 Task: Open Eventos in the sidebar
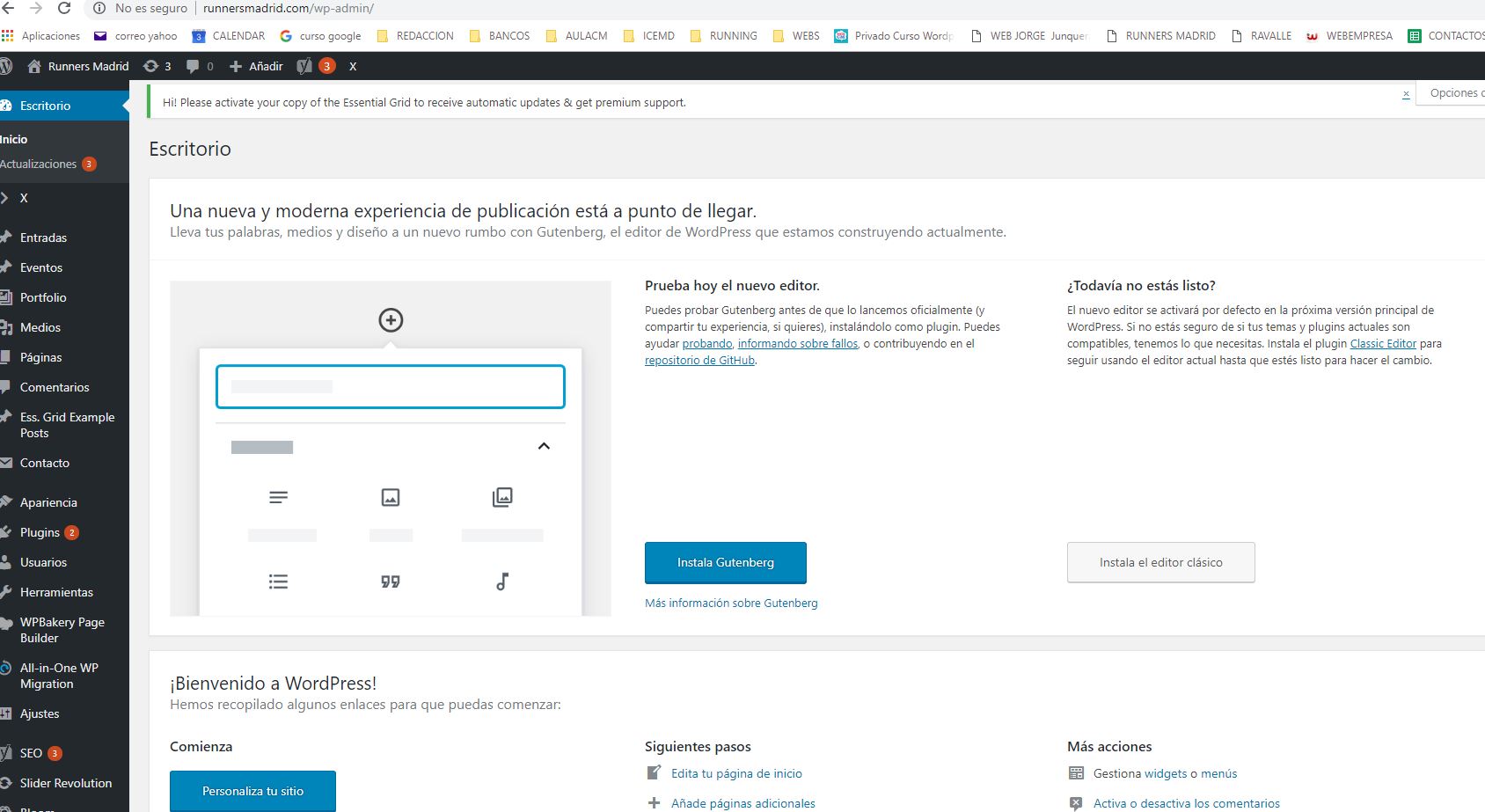64,267
